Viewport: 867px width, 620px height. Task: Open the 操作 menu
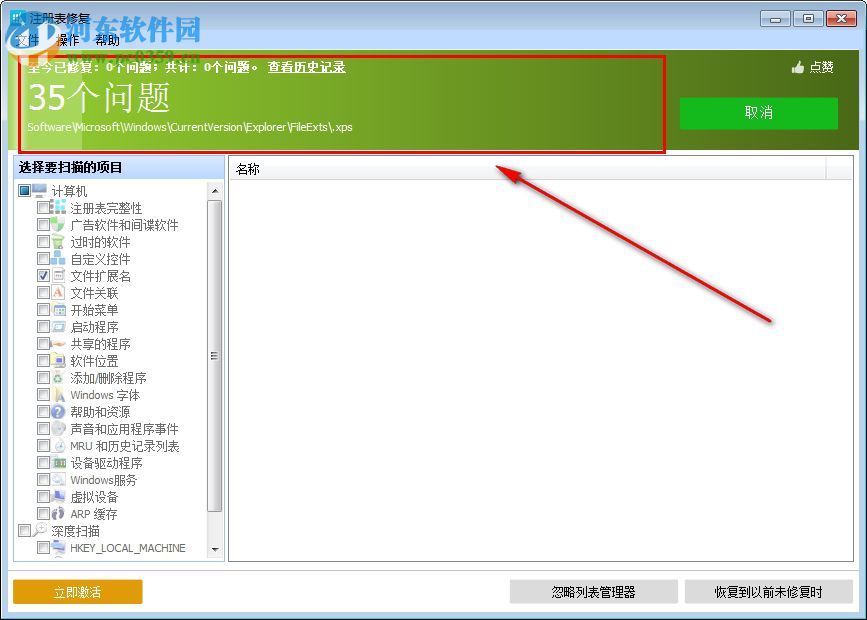(x=65, y=40)
